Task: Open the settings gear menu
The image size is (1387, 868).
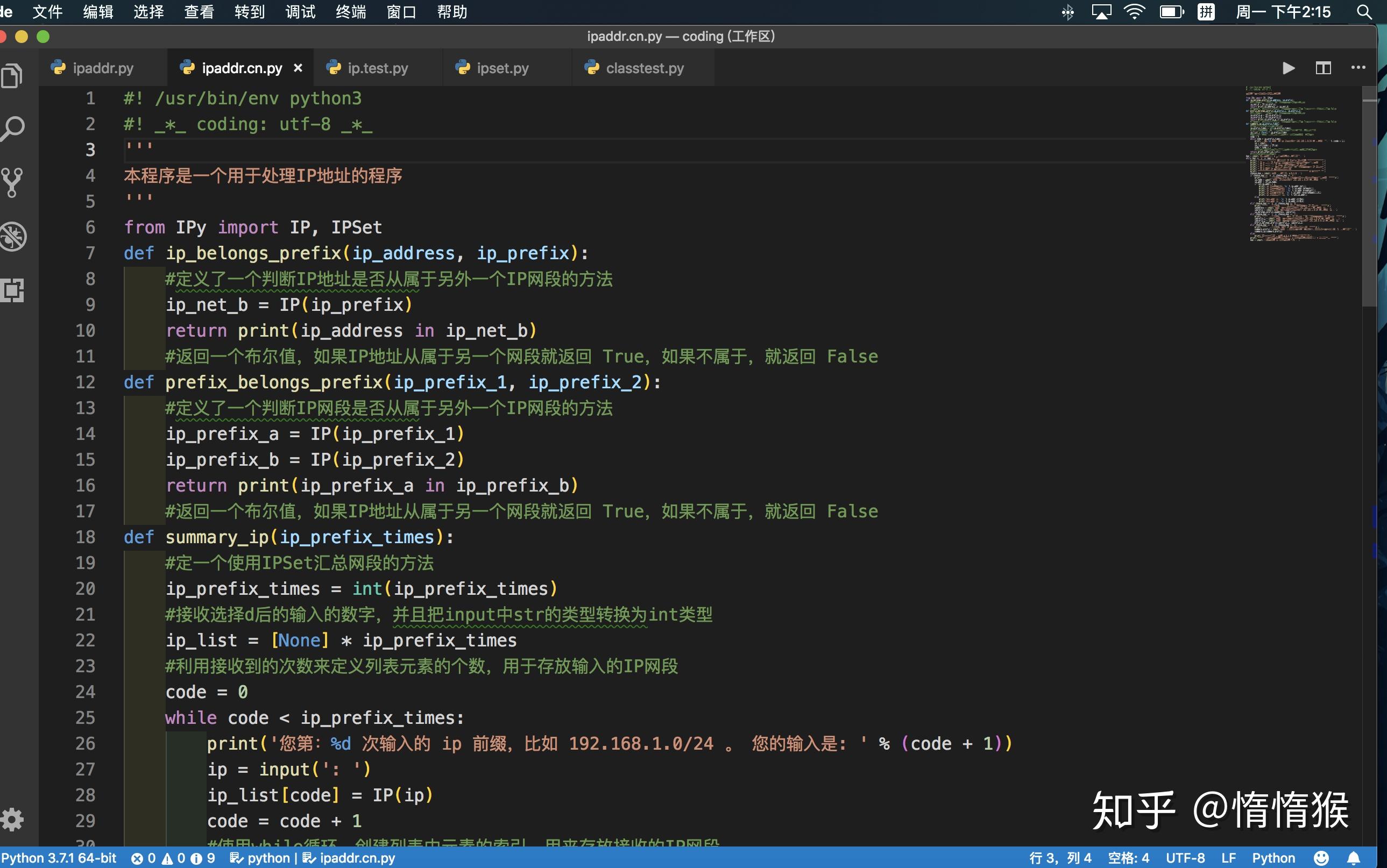Action: [13, 820]
